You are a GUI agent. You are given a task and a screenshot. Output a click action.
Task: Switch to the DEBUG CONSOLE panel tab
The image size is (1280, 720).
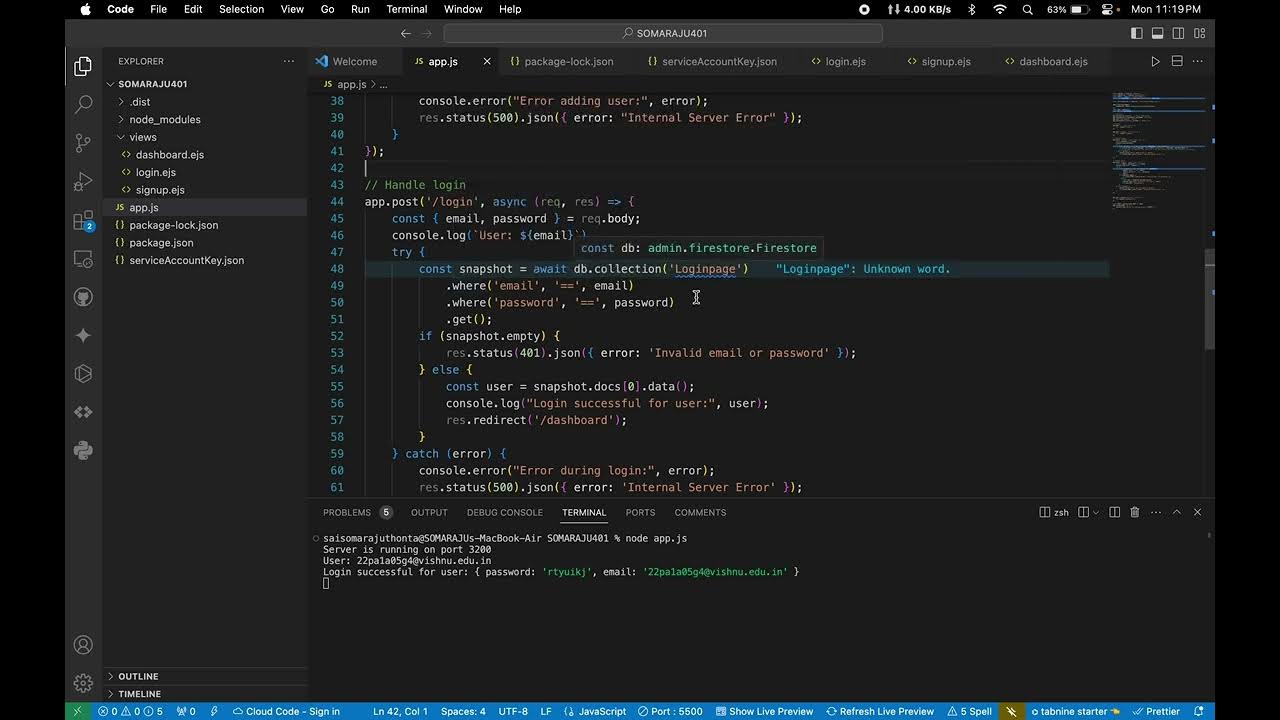point(505,512)
